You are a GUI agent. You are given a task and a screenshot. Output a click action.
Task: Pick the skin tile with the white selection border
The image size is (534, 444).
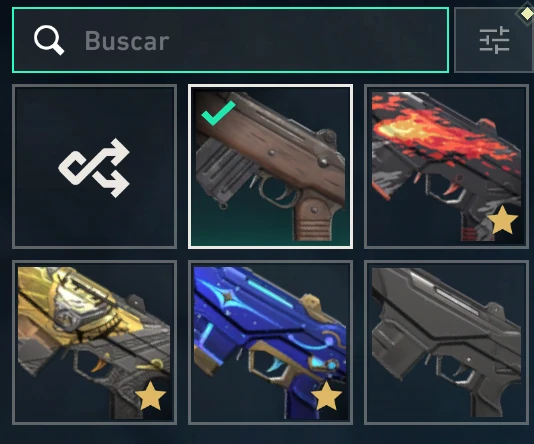click(x=270, y=166)
